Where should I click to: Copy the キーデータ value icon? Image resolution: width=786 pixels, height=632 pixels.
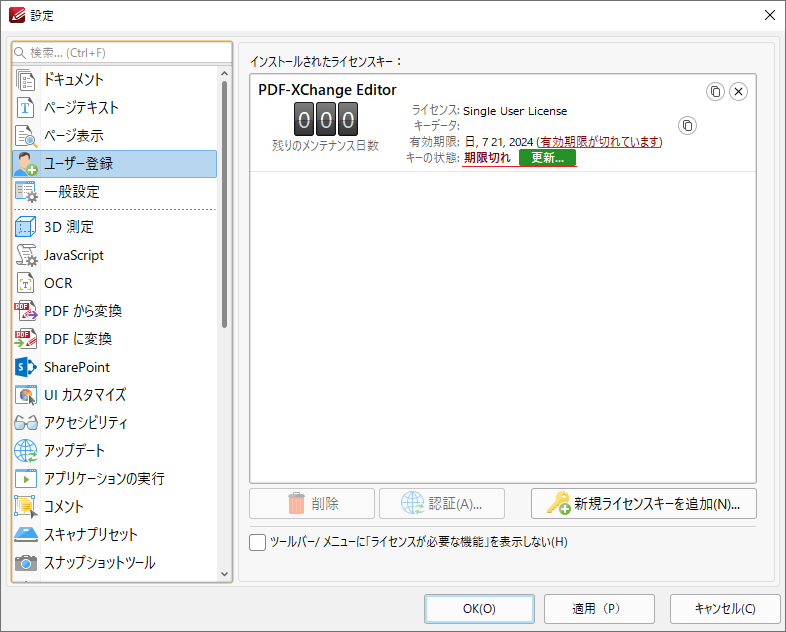[x=687, y=125]
